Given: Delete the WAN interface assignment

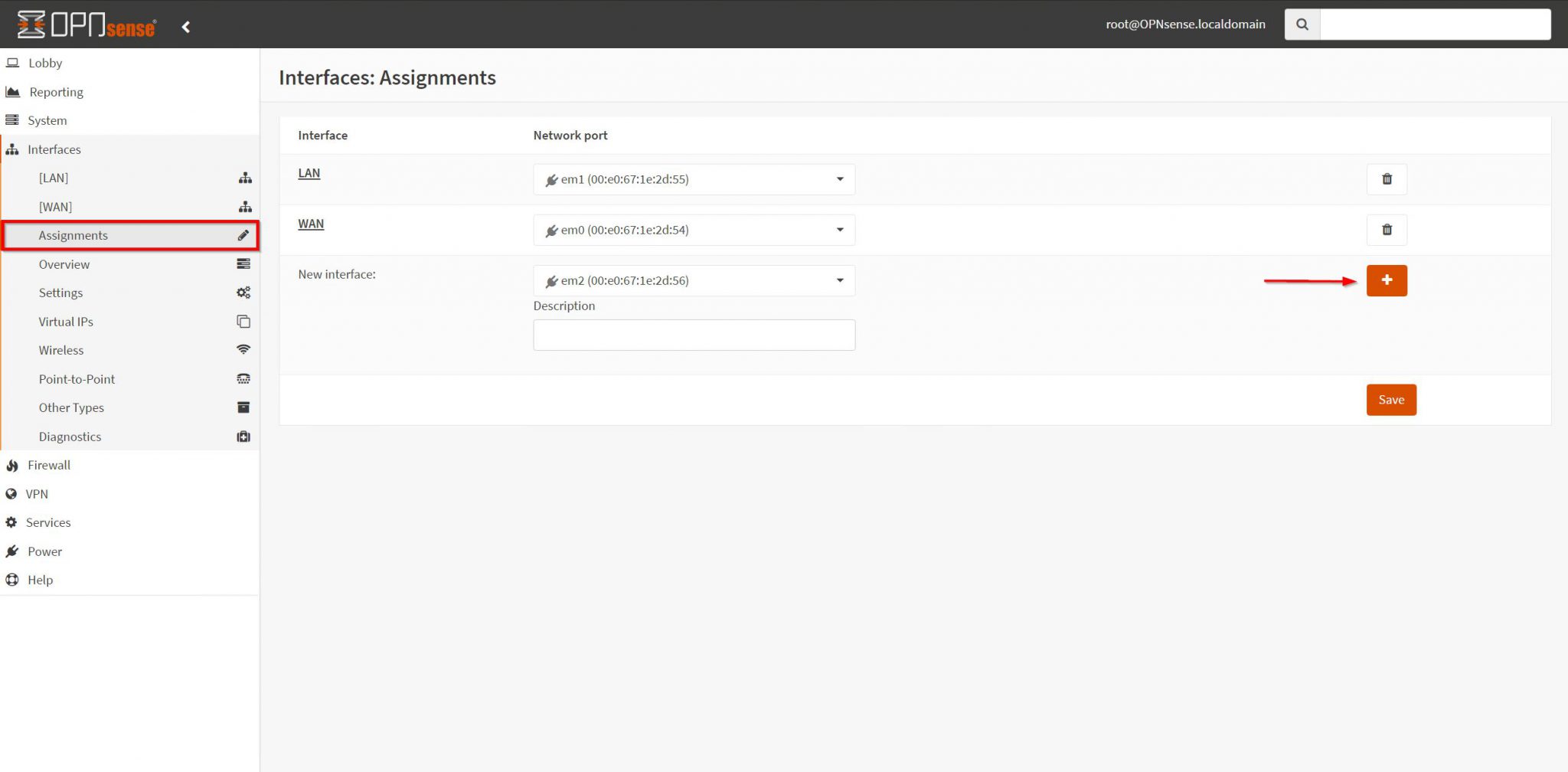Looking at the screenshot, I should tap(1387, 230).
